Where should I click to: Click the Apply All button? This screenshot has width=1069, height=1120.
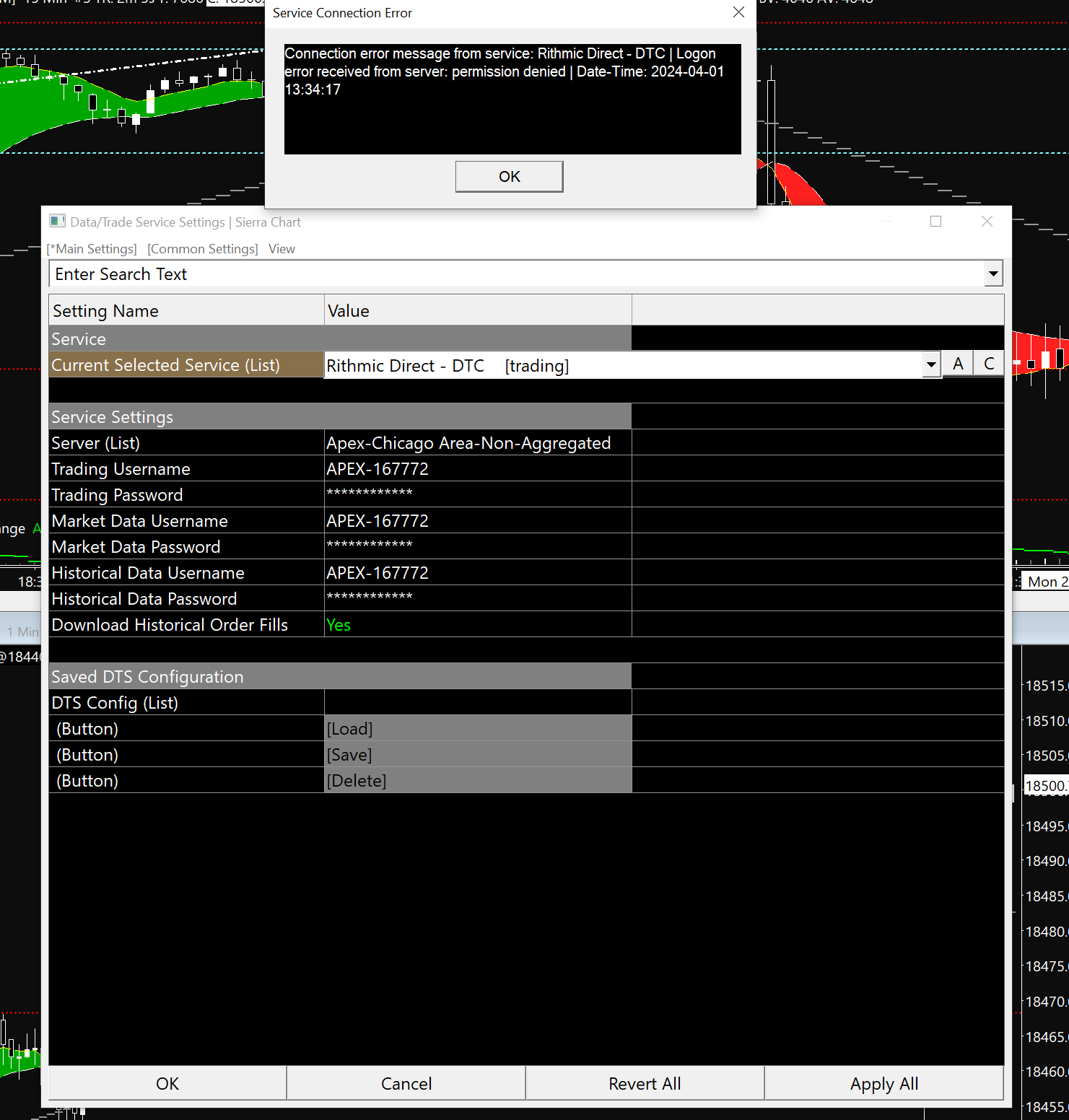coord(884,1083)
